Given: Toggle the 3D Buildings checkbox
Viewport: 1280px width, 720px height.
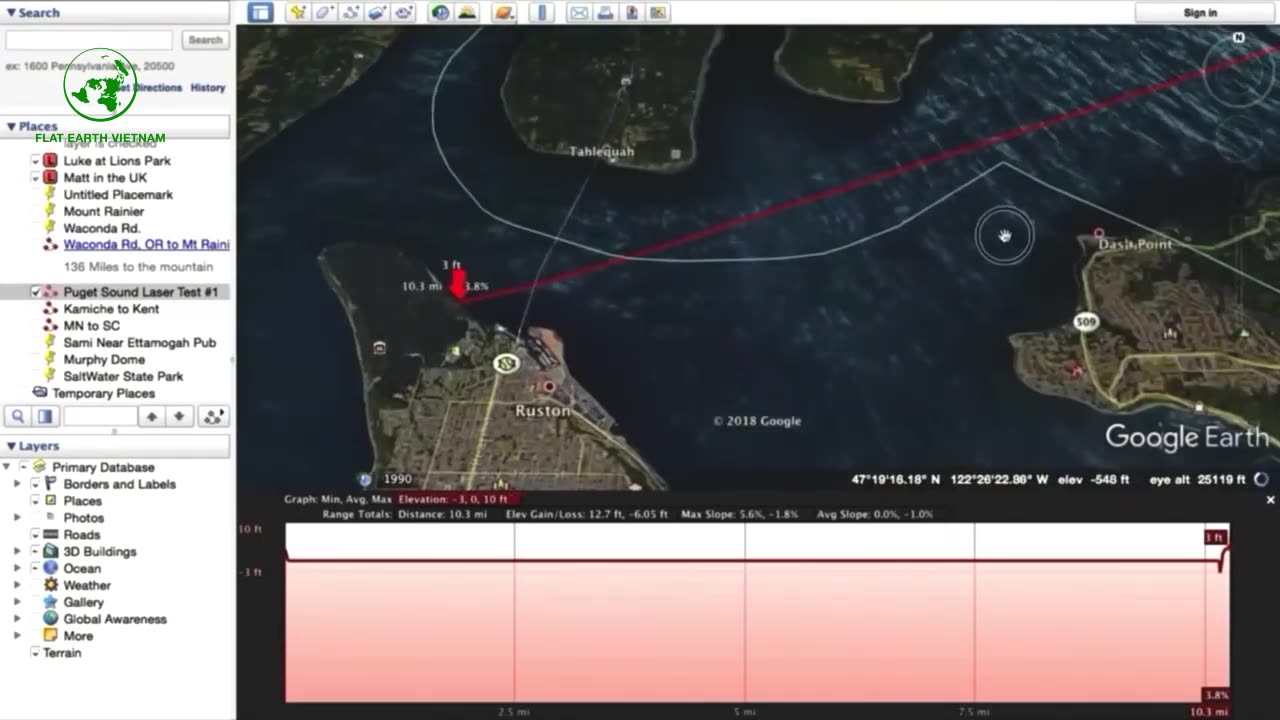Looking at the screenshot, I should point(36,552).
